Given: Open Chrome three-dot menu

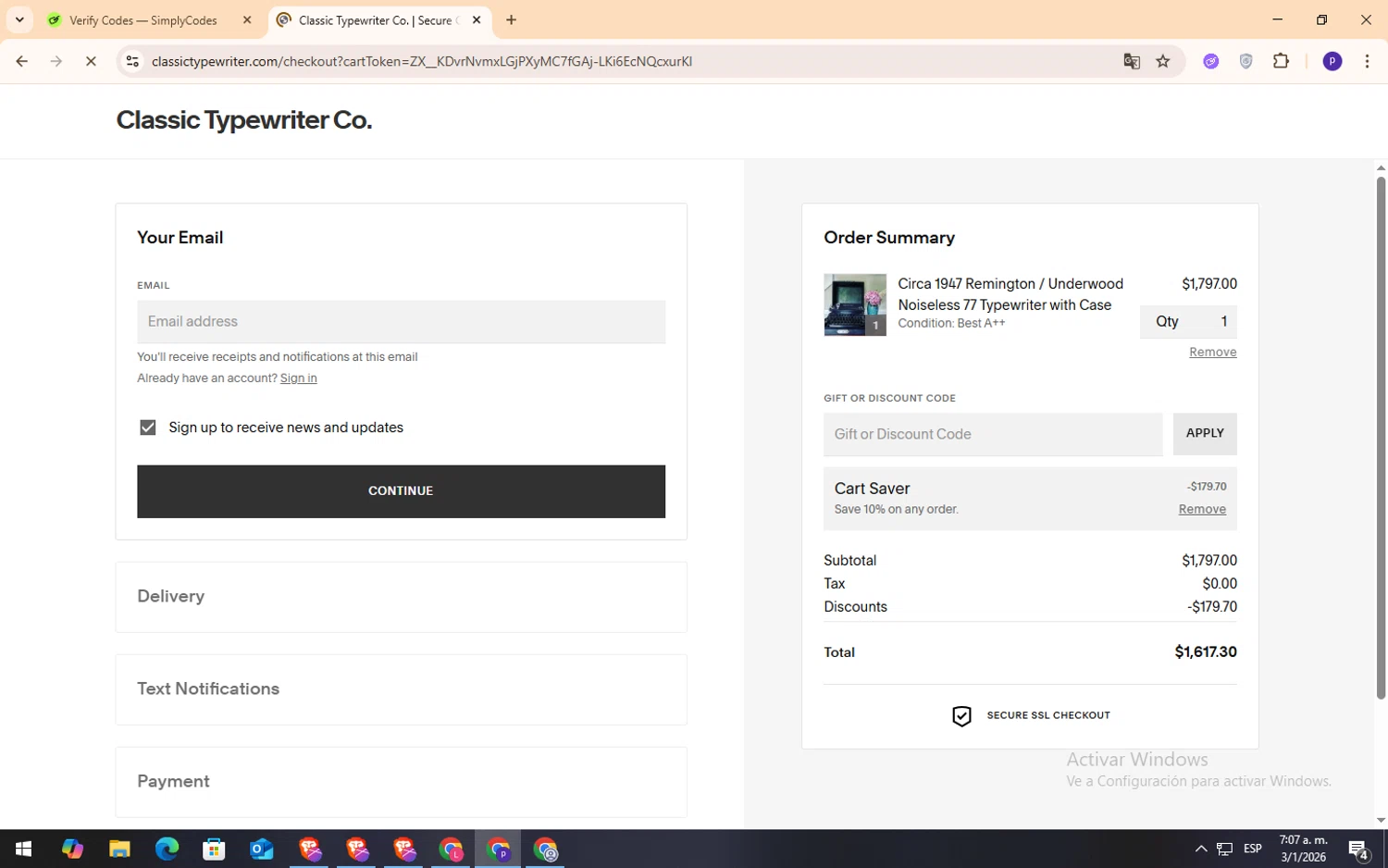Looking at the screenshot, I should pos(1367,61).
